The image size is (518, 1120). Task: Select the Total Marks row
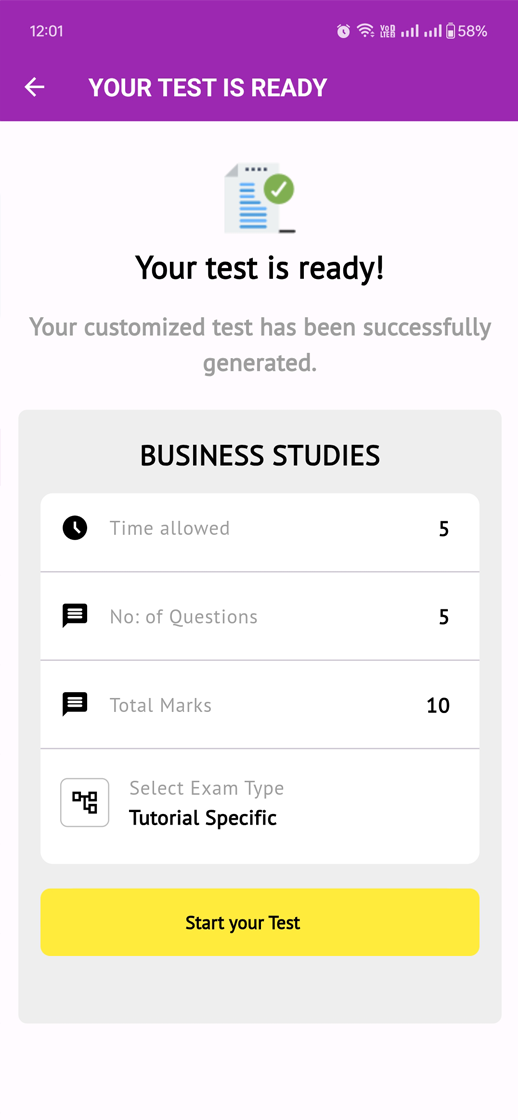(x=259, y=705)
